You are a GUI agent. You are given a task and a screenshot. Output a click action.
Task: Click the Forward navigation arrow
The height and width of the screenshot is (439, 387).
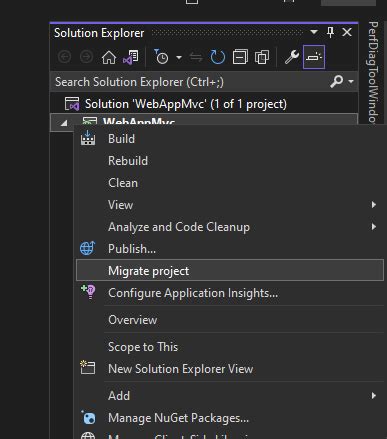click(87, 57)
